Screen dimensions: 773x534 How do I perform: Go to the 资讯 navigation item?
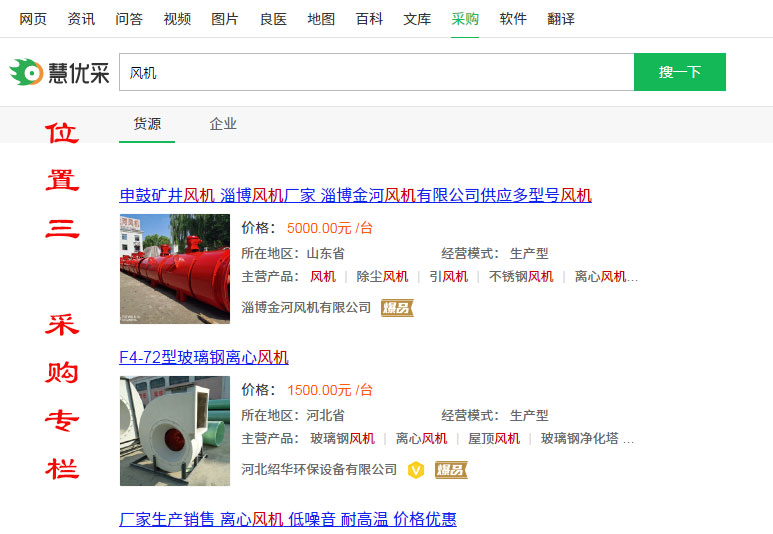(x=81, y=19)
